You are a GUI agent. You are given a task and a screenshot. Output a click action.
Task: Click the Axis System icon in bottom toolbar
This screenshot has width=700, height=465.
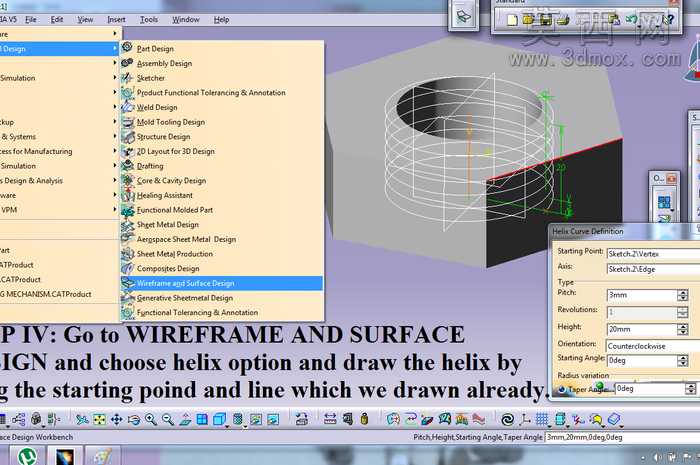coord(525,419)
